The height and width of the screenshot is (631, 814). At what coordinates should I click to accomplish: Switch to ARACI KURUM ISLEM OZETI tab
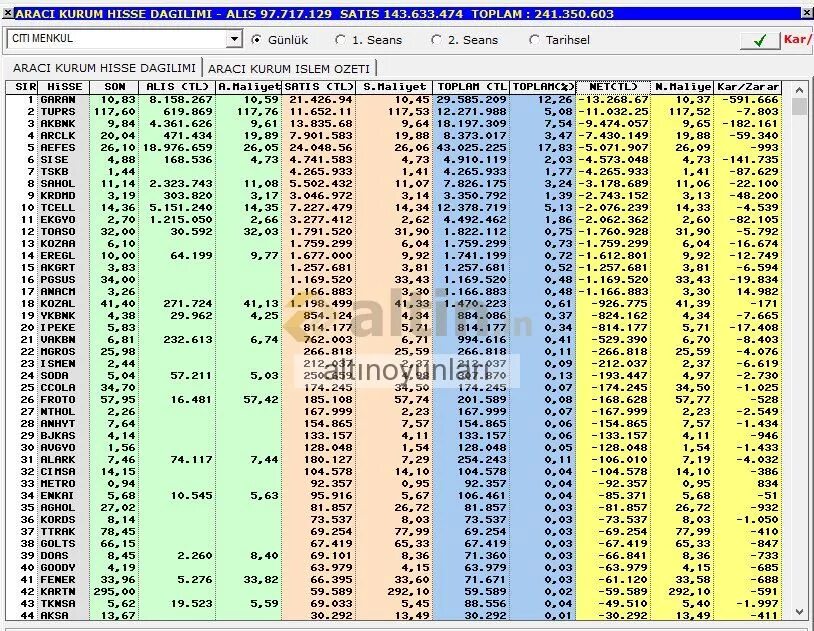pyautogui.click(x=289, y=69)
